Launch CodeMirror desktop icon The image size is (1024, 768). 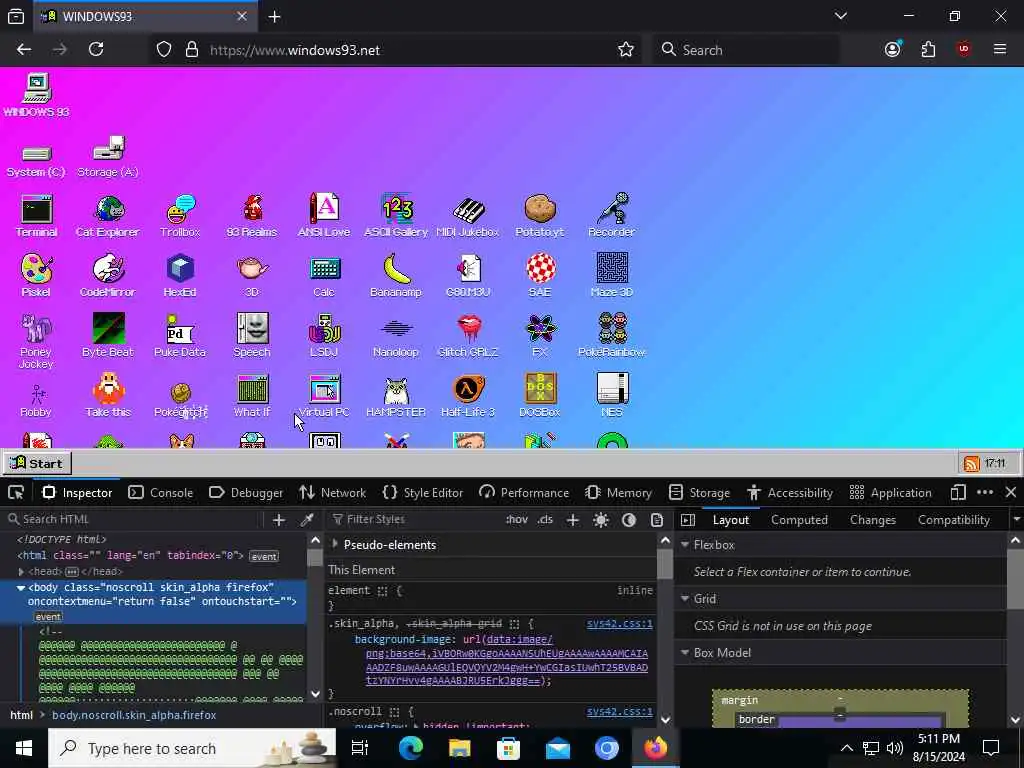(x=108, y=275)
